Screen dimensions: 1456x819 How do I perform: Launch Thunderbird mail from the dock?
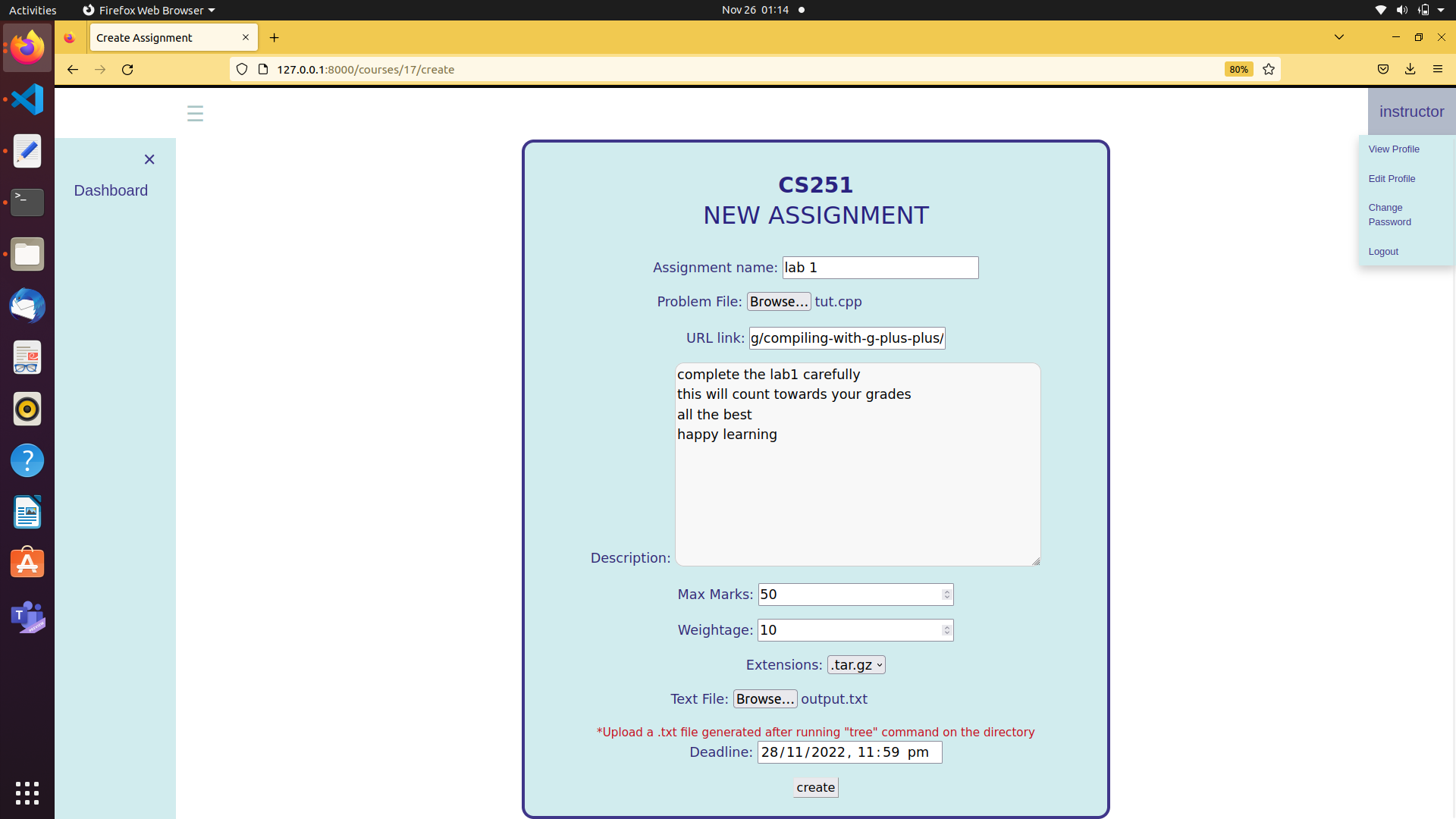27,306
